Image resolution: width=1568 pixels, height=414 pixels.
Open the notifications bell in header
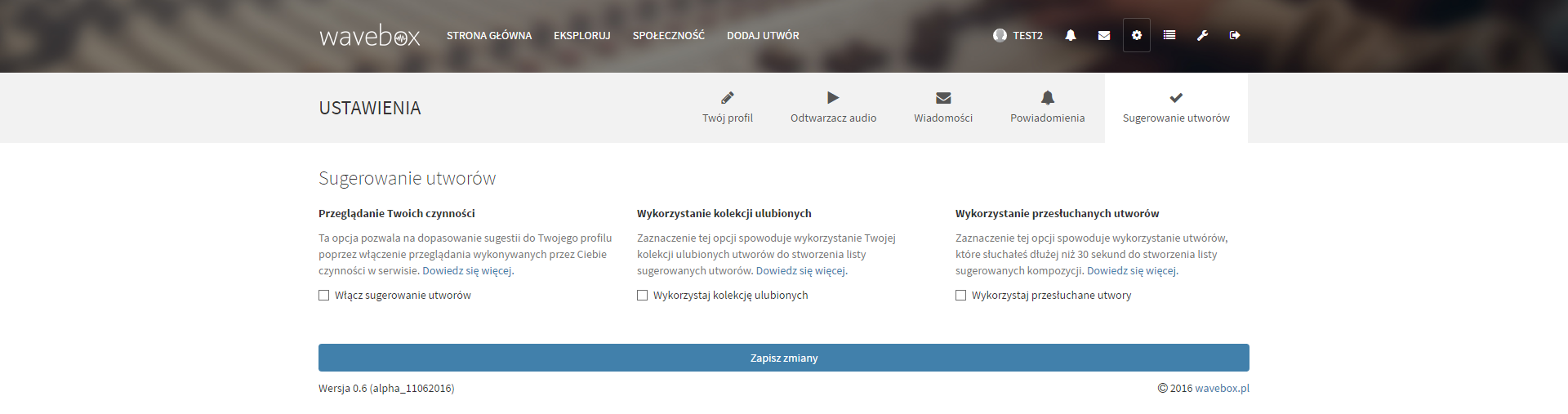point(1070,35)
